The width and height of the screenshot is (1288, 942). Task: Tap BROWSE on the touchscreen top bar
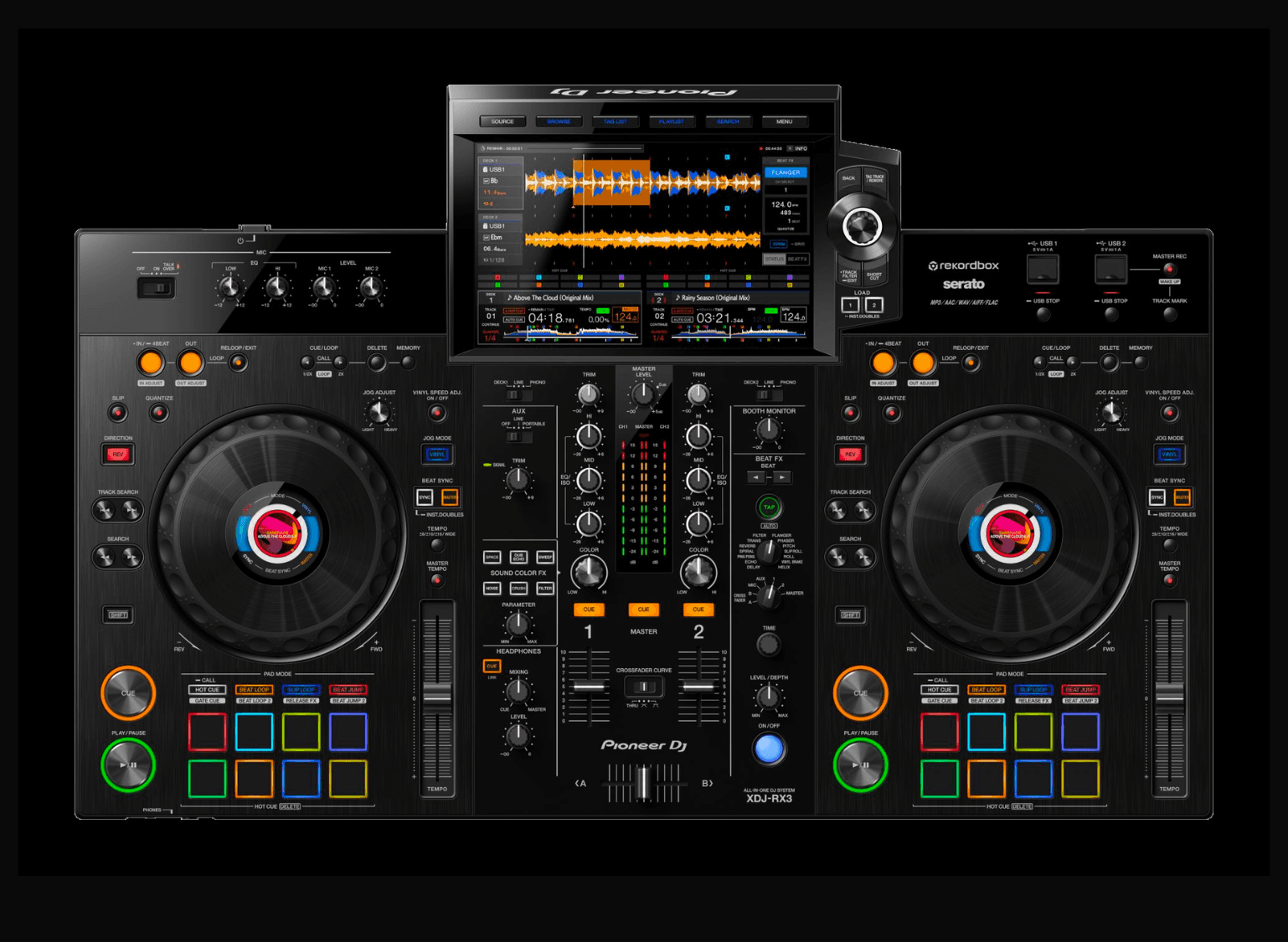[x=559, y=121]
